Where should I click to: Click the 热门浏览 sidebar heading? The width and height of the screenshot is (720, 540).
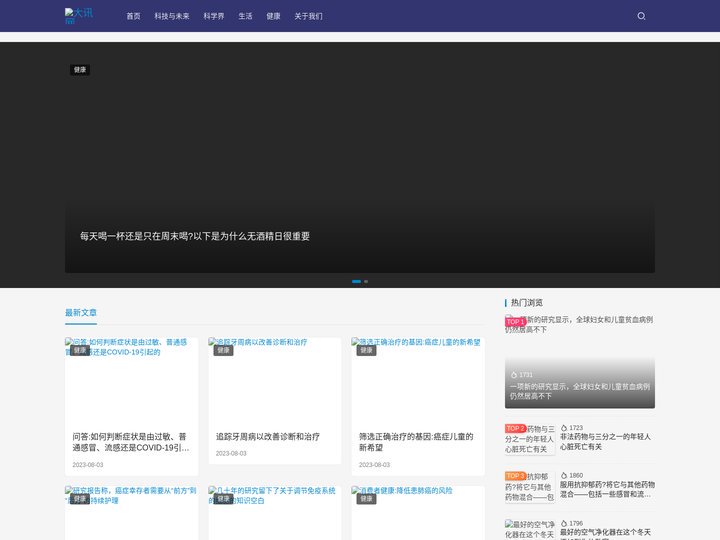click(x=527, y=303)
